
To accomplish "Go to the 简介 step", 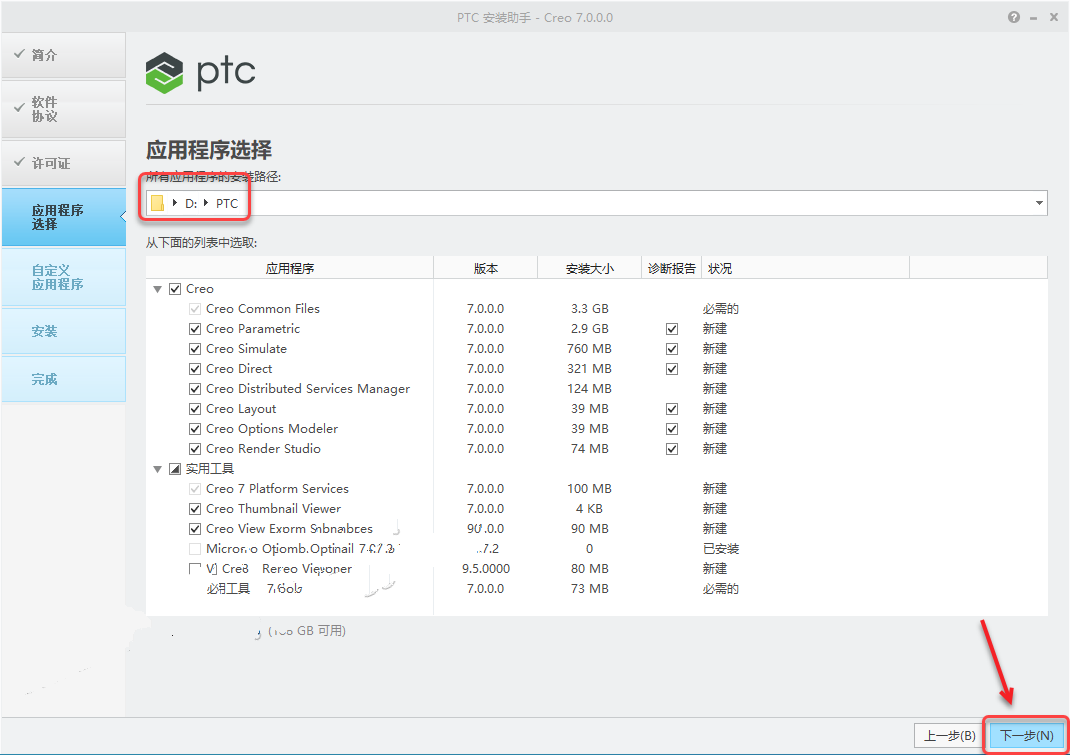I will (63, 55).
